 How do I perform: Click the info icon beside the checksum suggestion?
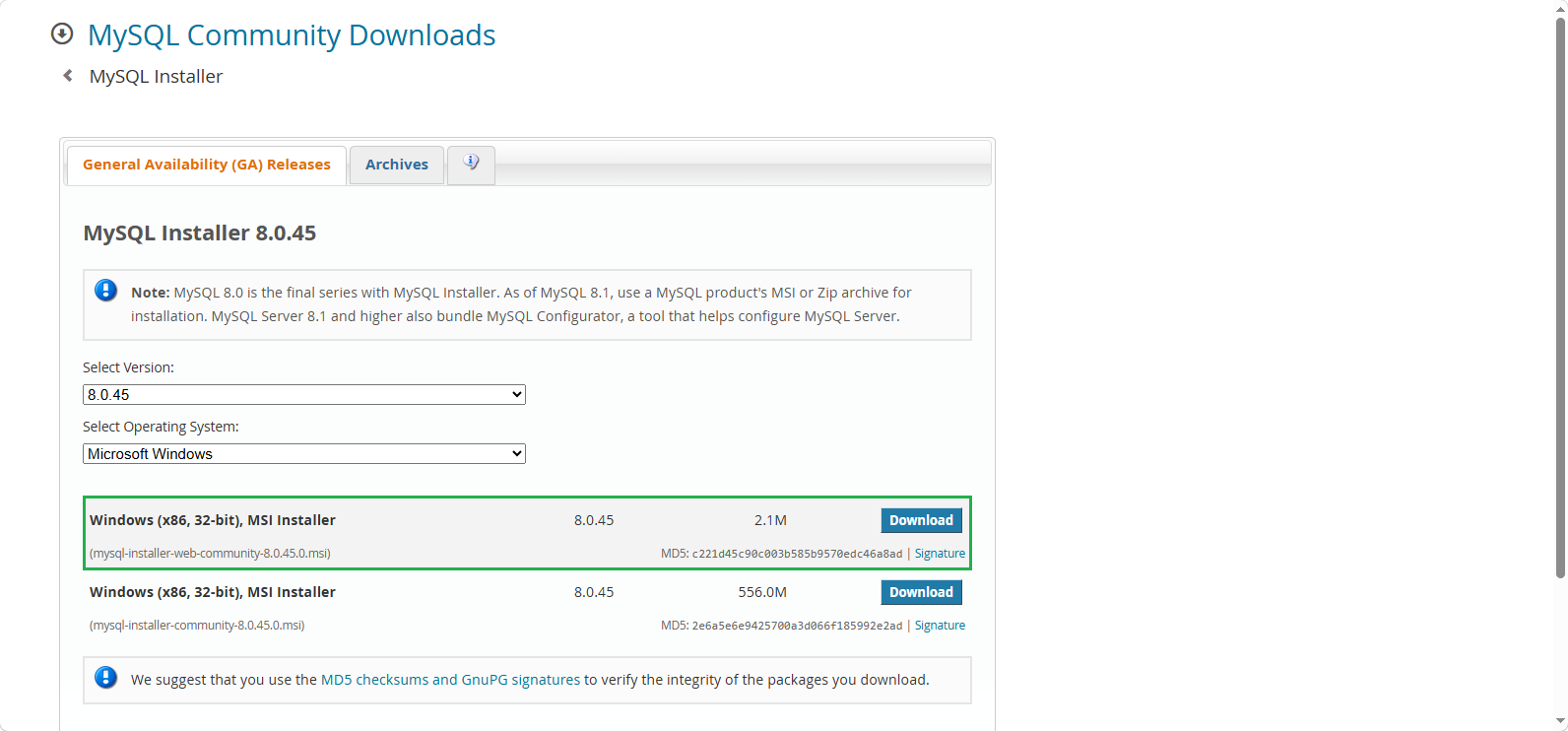(x=105, y=678)
